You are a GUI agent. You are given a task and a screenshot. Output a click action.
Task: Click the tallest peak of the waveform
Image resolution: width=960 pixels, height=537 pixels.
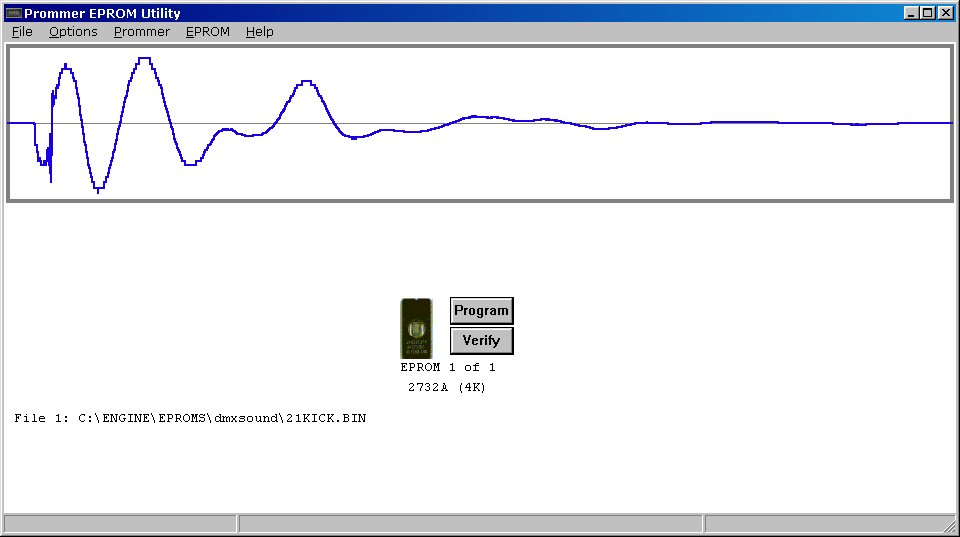coord(145,59)
